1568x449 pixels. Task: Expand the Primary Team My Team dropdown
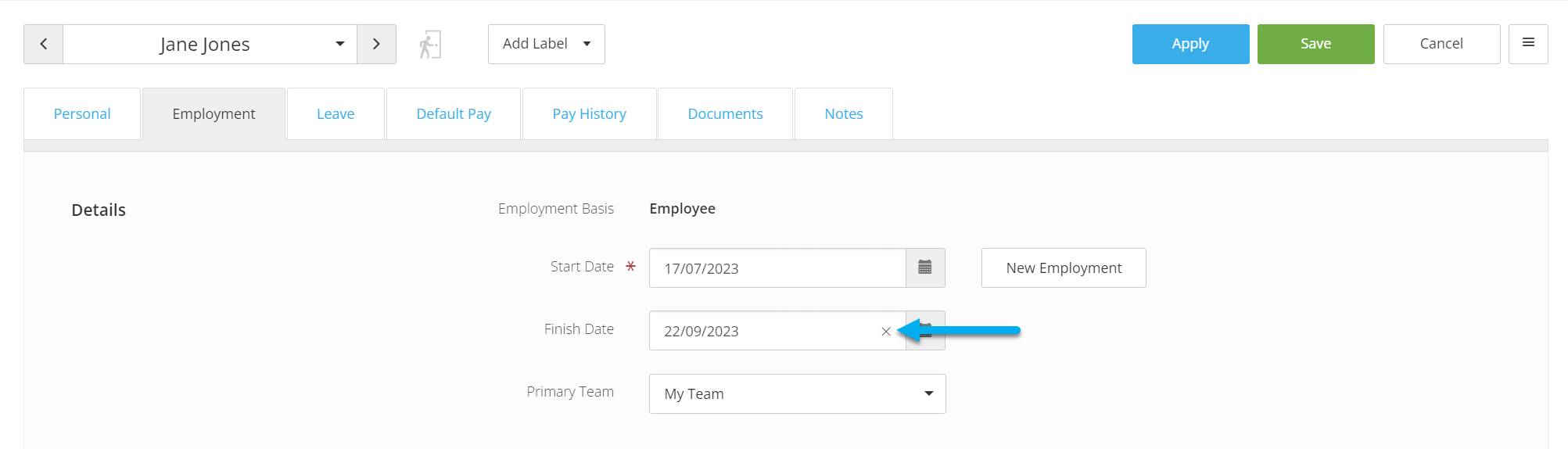click(x=797, y=393)
